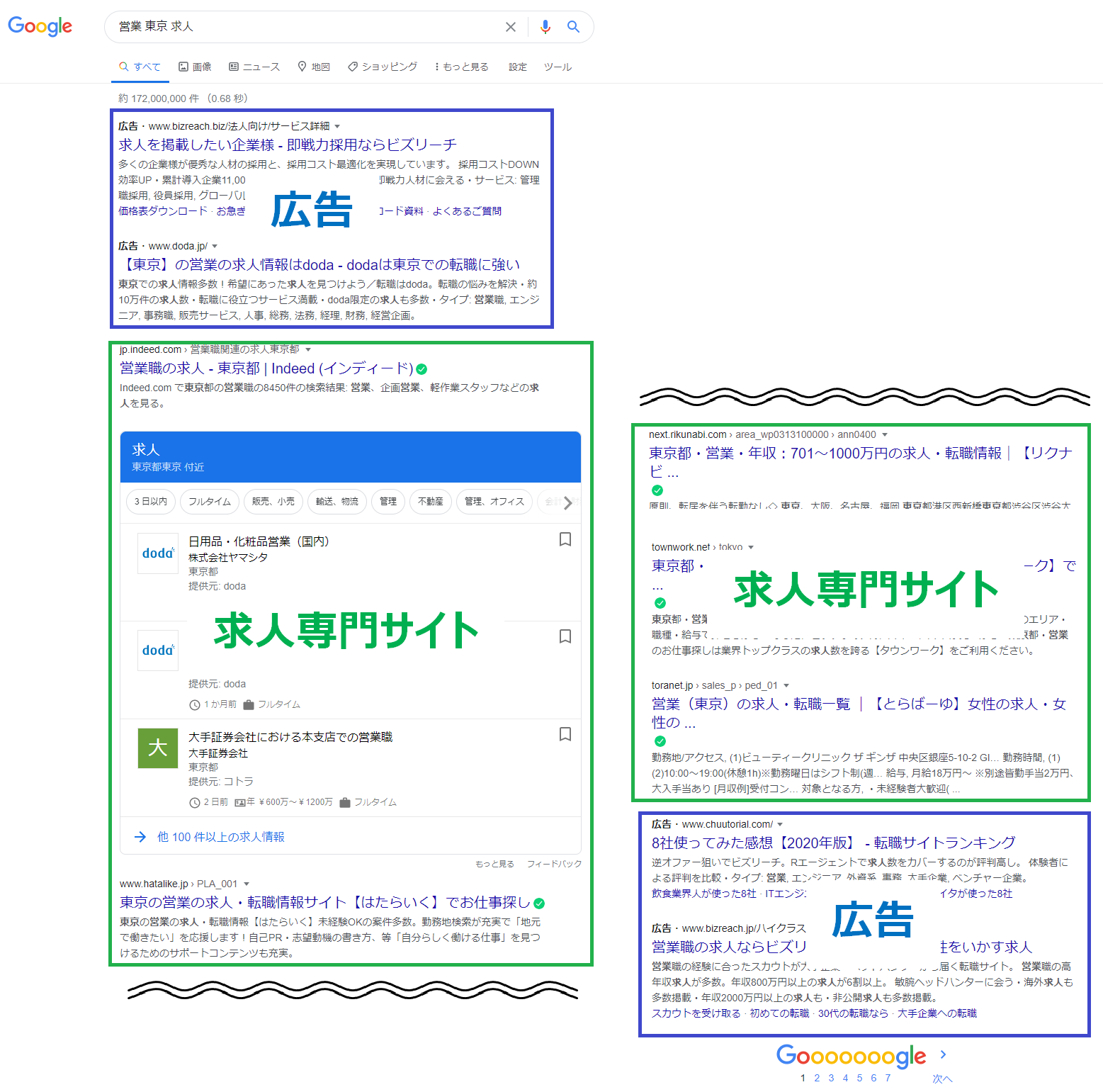Click green check badge under とらばーゆ result
This screenshot has height=1092, width=1103.
pos(660,741)
